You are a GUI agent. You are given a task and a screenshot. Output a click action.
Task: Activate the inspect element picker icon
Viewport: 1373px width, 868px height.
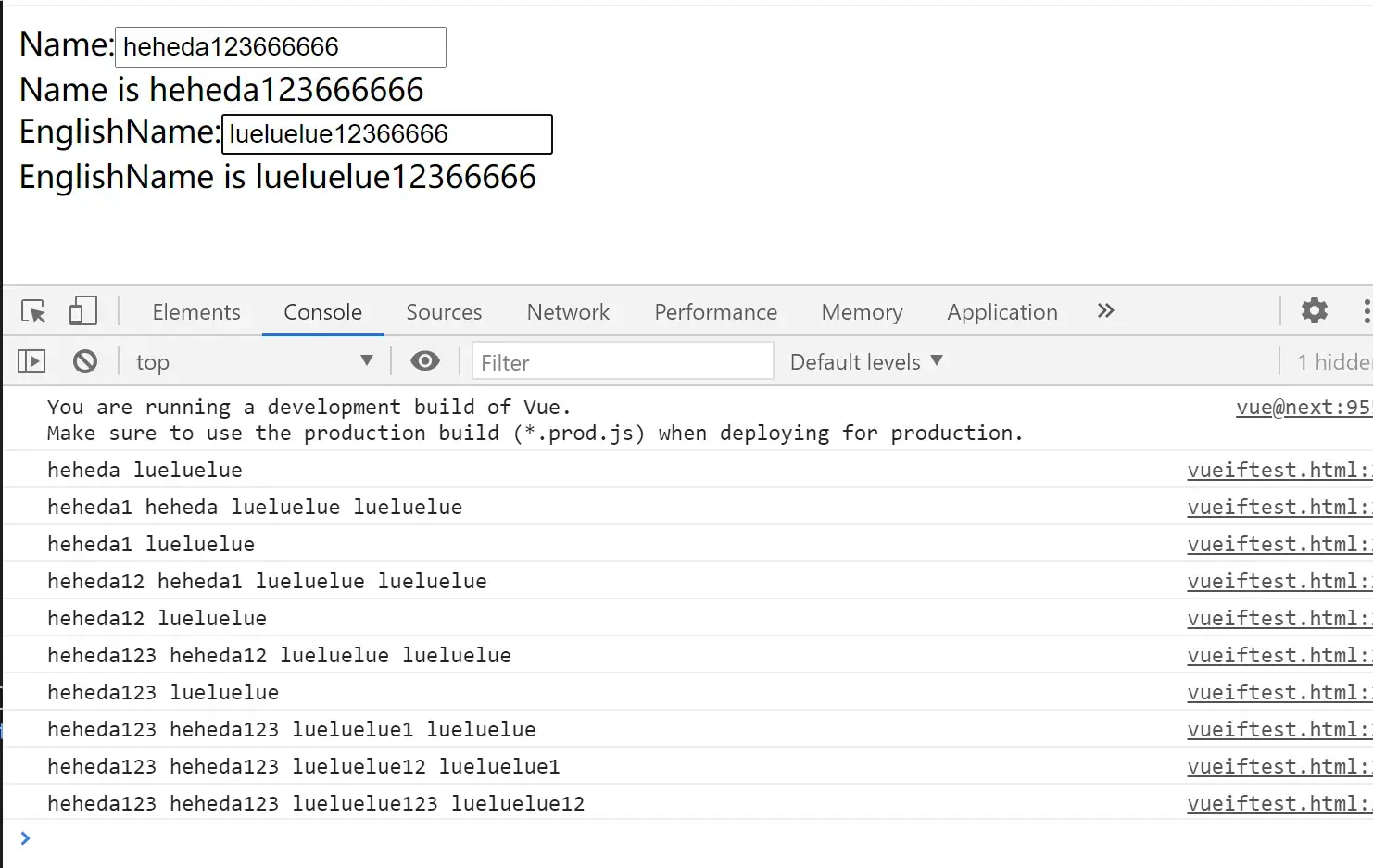33,311
